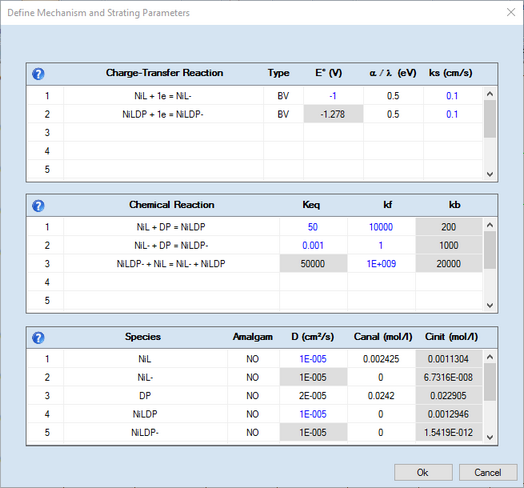The height and width of the screenshot is (488, 524).
Task: Edit diffusion coefficient 2E-005 for DP
Action: [x=313, y=396]
